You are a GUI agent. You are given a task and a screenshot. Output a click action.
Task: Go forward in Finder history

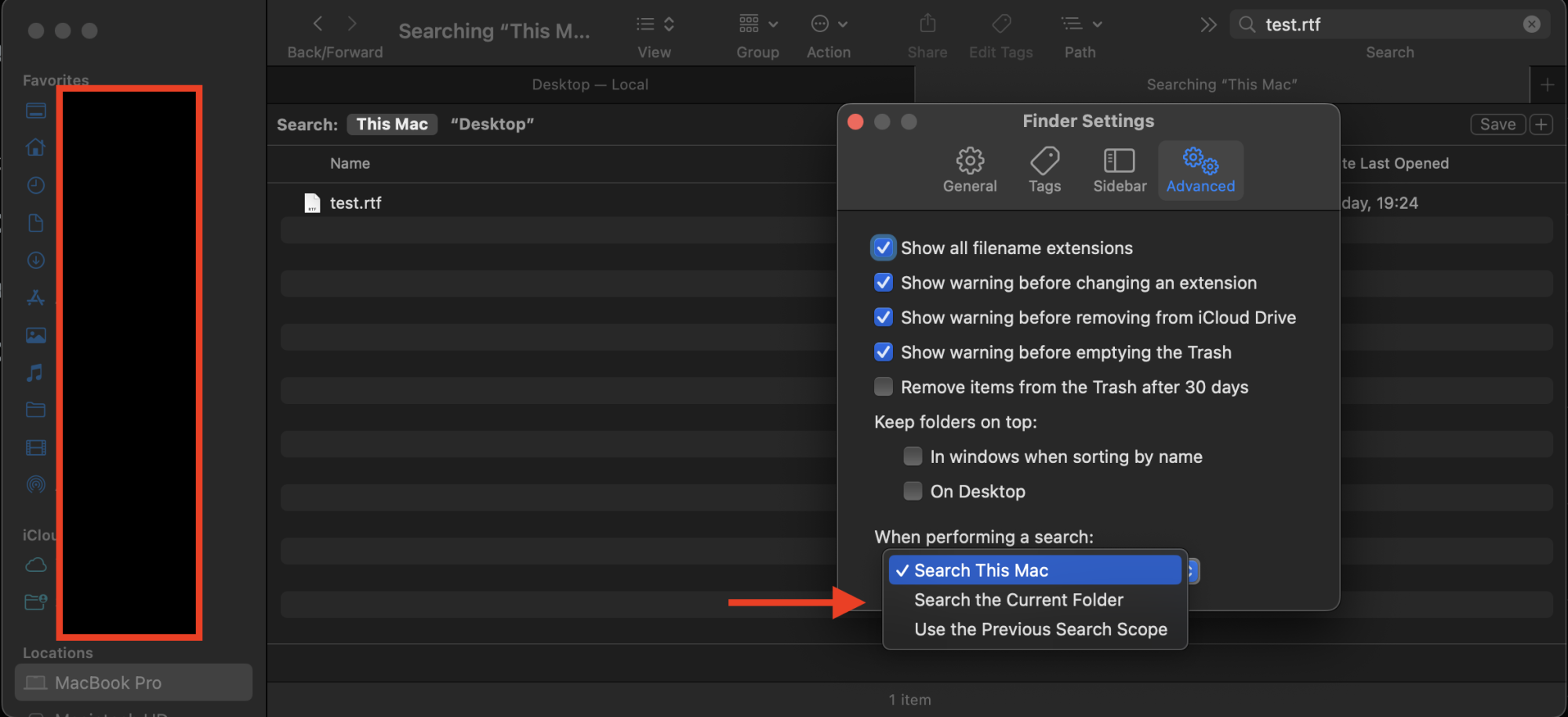click(352, 24)
